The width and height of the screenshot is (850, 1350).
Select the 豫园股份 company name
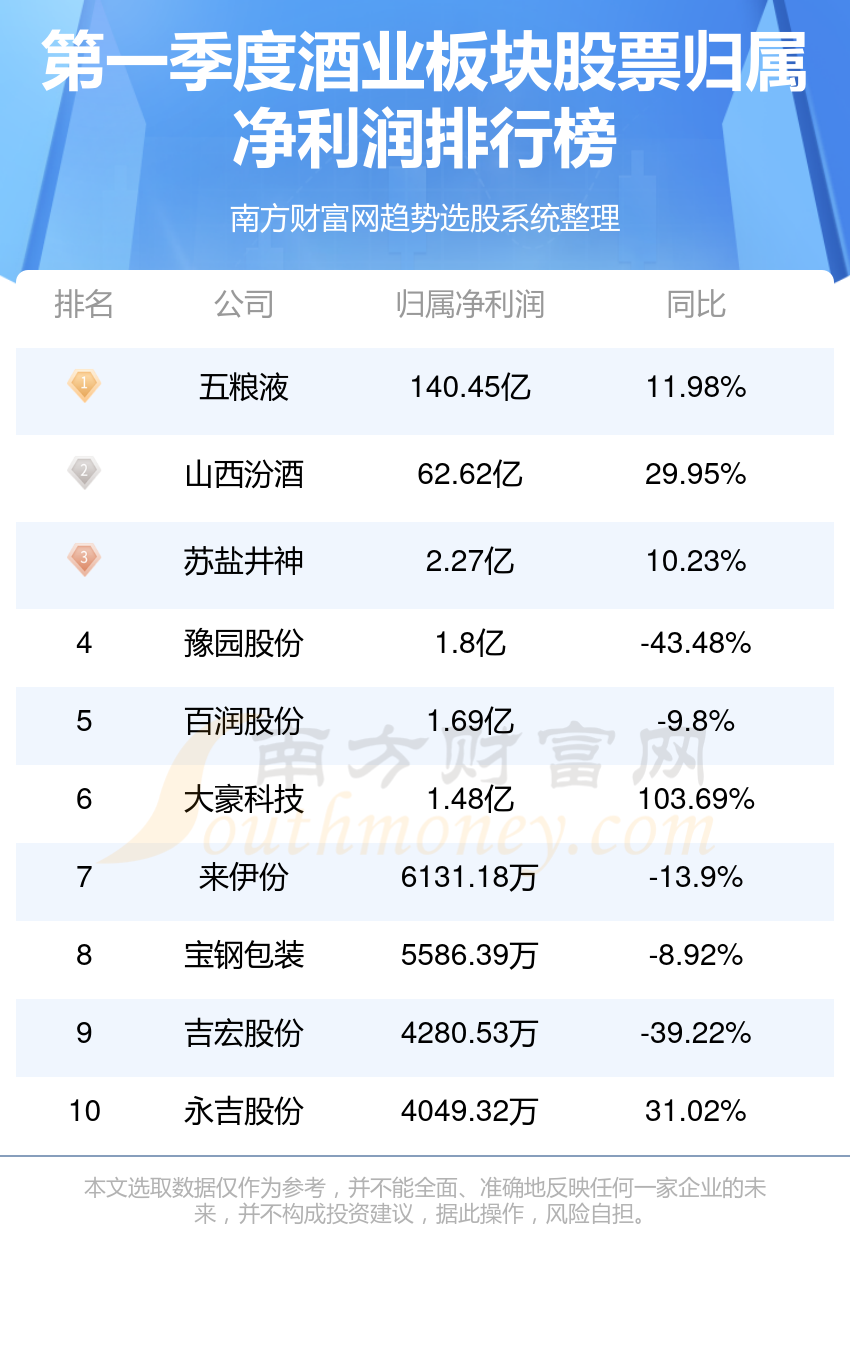(x=244, y=643)
